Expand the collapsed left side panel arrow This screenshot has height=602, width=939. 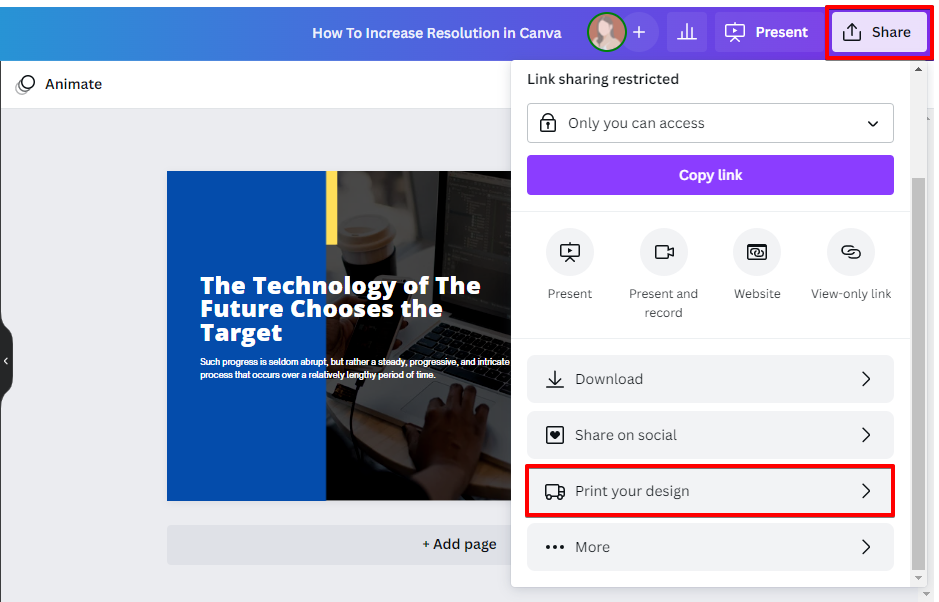[x=6, y=360]
